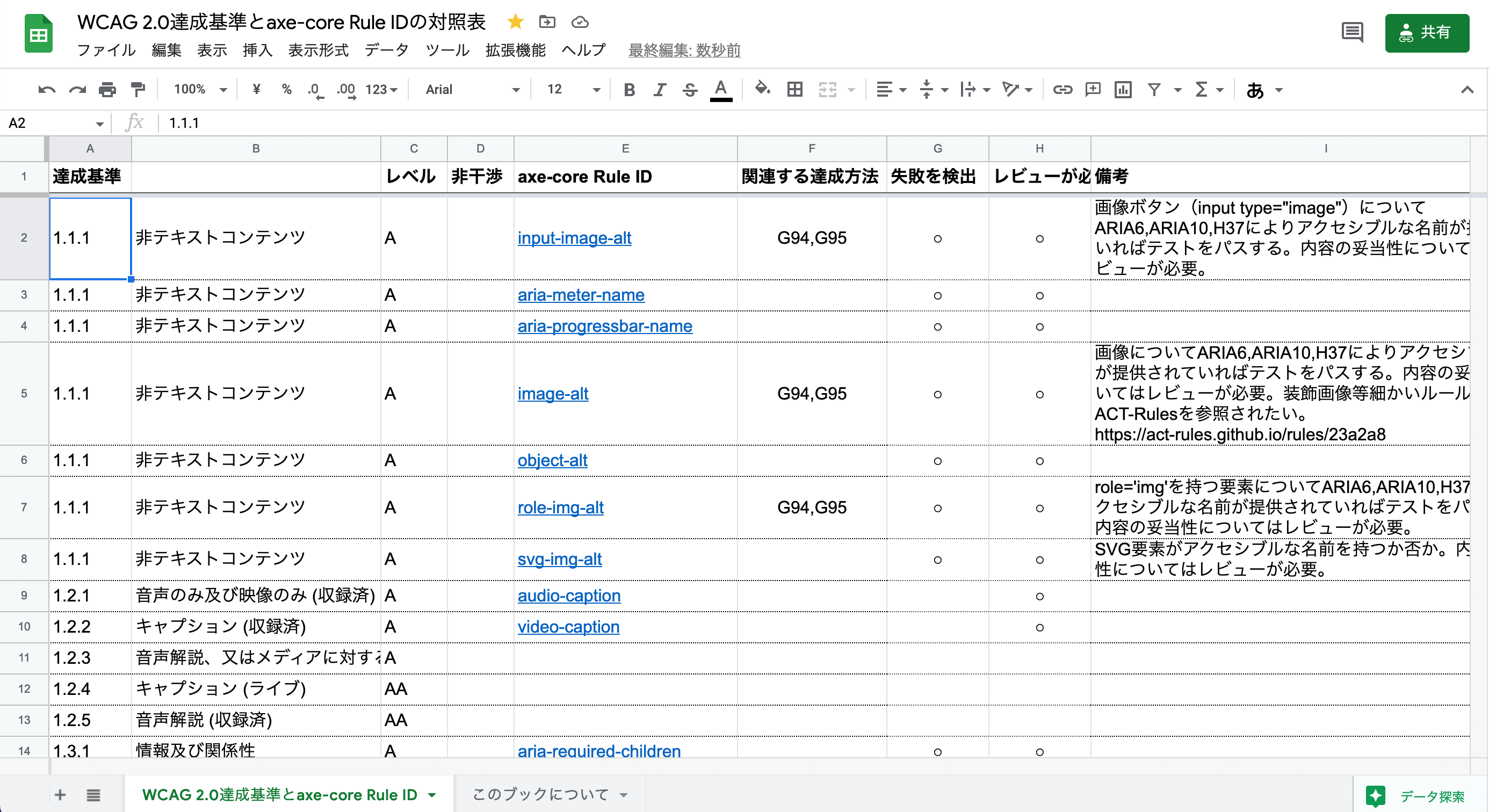Open input tools あ icon

click(1255, 90)
